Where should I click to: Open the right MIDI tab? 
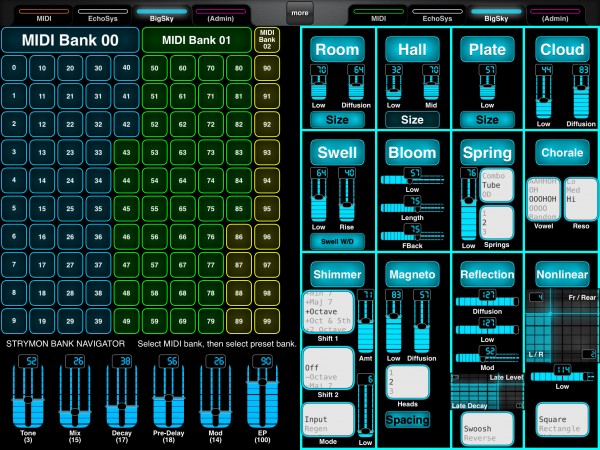[x=378, y=15]
